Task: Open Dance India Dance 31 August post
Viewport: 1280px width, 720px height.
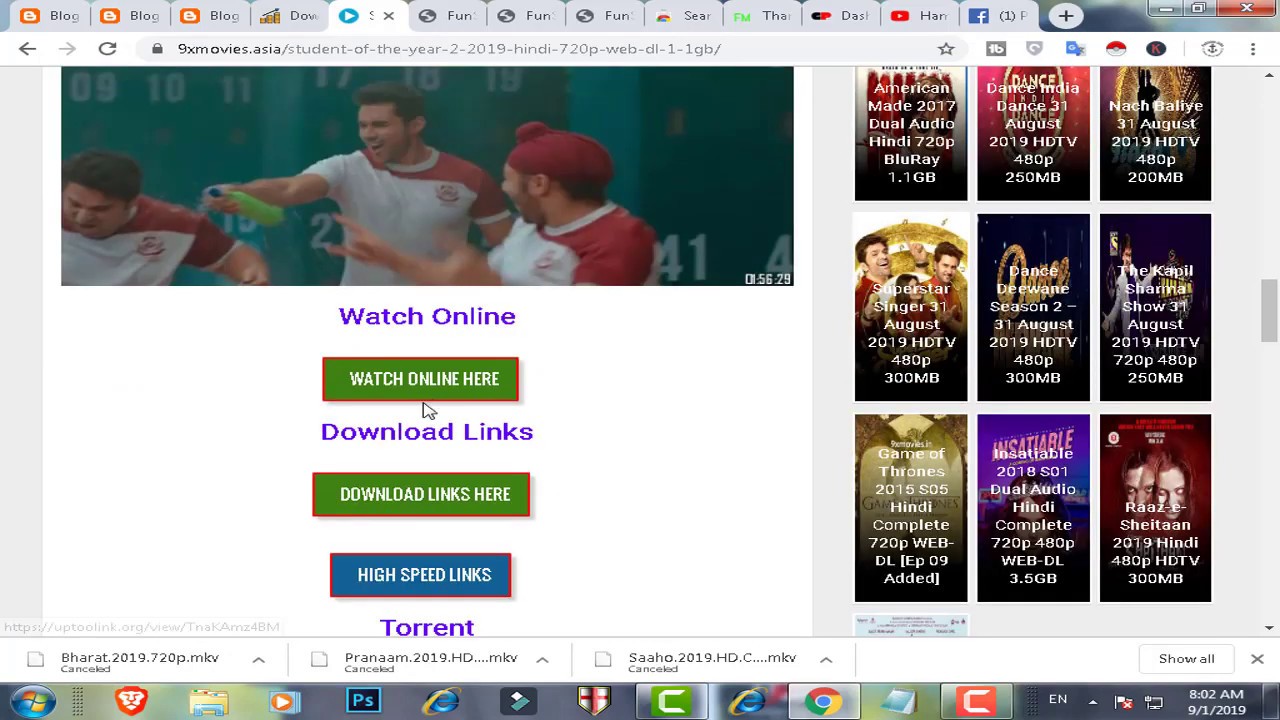Action: coord(1033,133)
